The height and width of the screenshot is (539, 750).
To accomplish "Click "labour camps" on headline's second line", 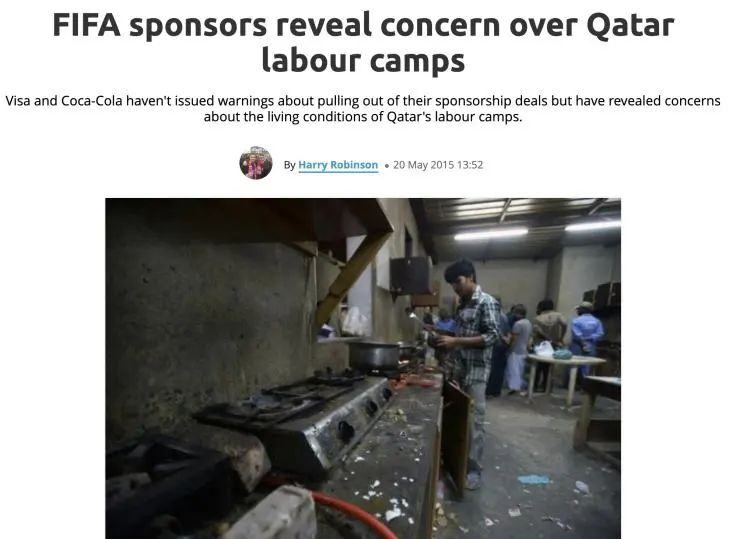I will 363,61.
